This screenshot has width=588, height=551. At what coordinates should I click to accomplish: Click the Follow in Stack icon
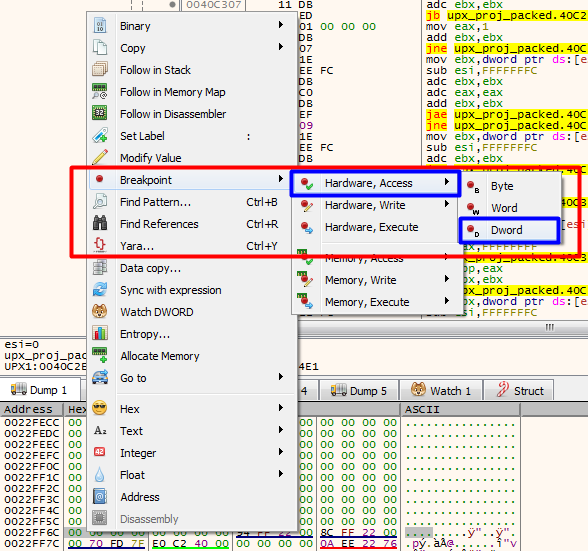click(x=100, y=70)
